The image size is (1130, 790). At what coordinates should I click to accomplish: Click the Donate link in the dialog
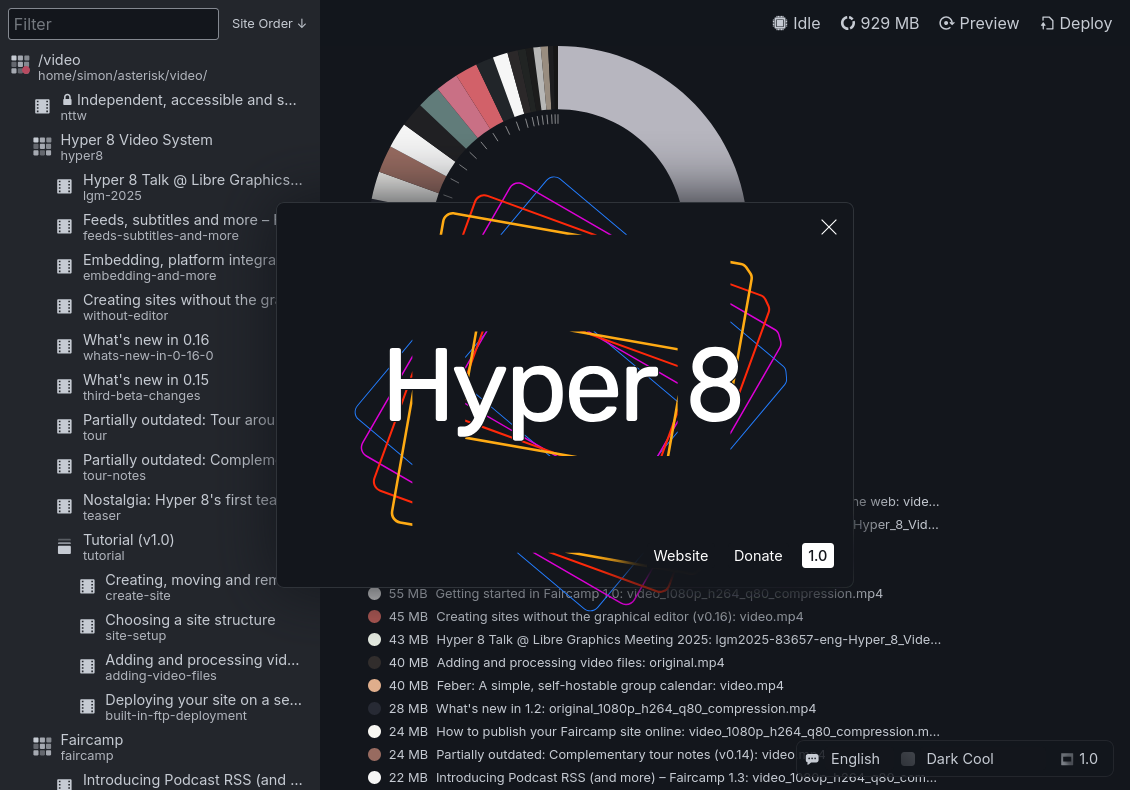pos(758,556)
